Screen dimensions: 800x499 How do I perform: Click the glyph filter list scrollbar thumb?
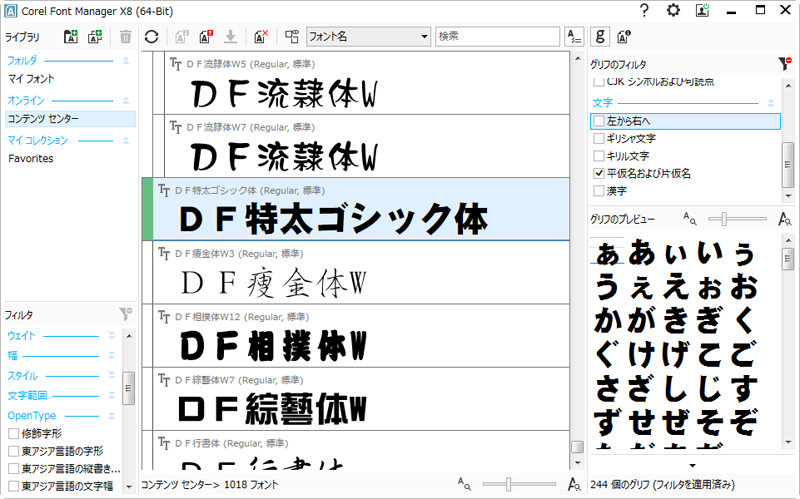pos(788,165)
